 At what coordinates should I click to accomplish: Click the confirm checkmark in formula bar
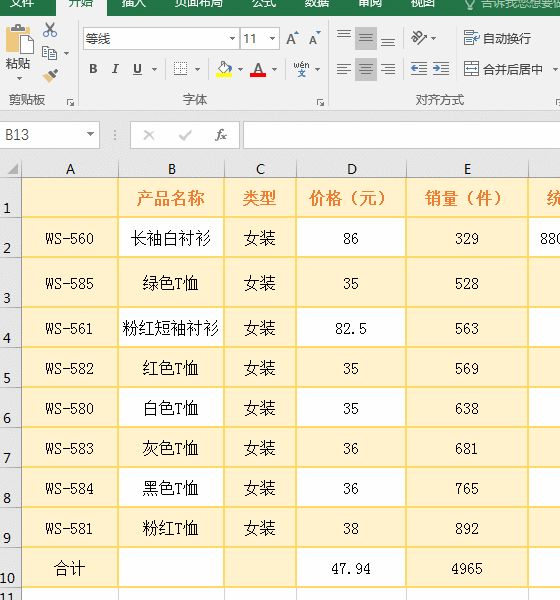(185, 135)
